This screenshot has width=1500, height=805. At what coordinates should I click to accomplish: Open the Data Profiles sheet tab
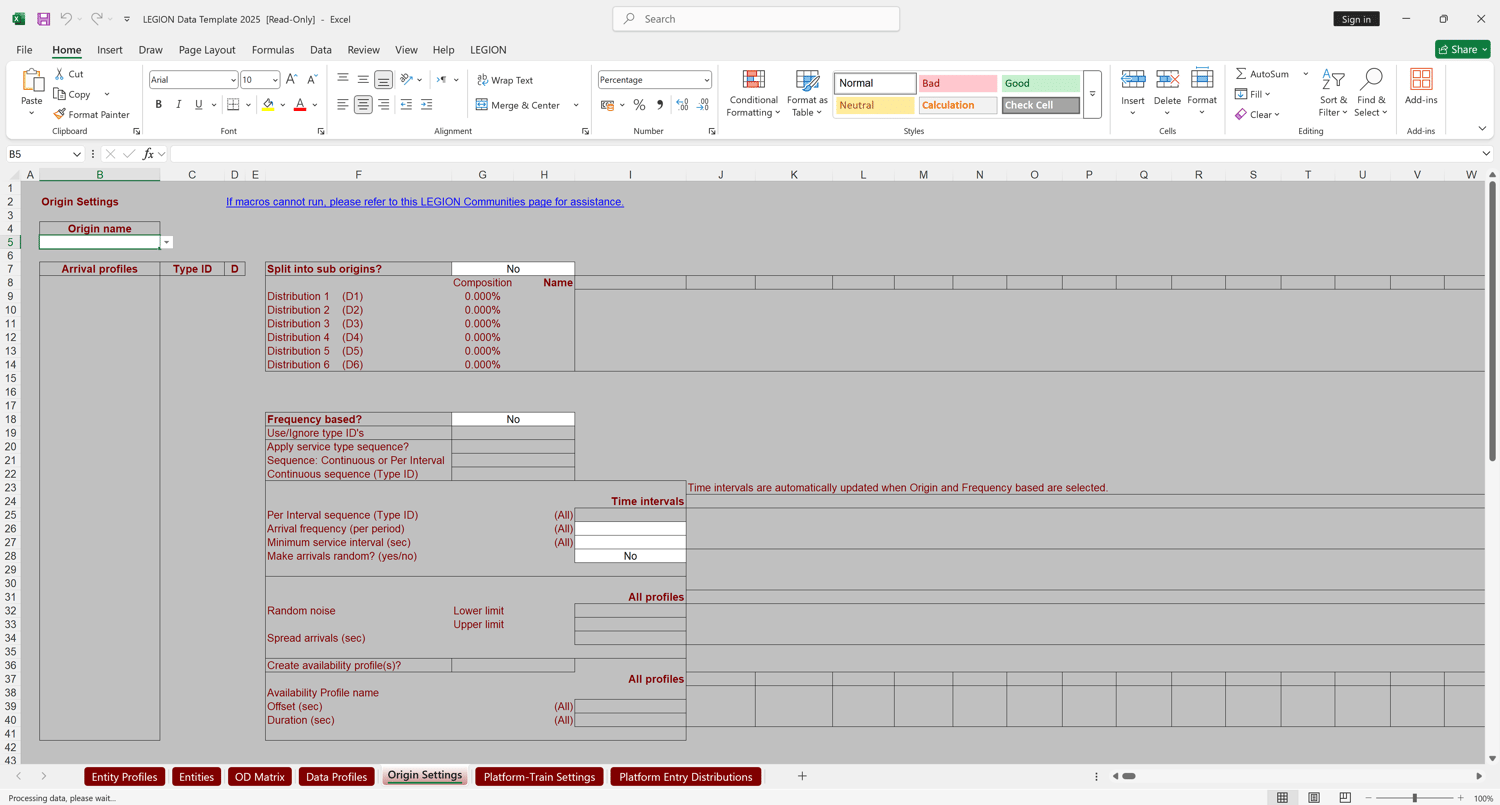click(x=336, y=777)
